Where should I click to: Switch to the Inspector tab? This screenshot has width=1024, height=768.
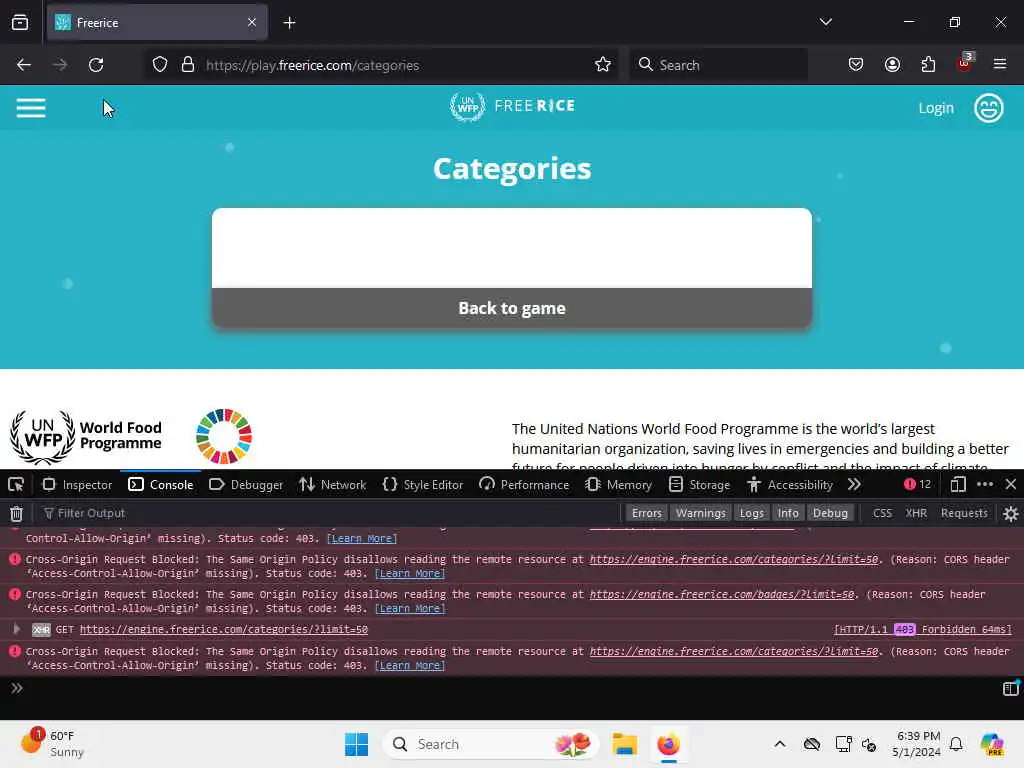point(78,485)
